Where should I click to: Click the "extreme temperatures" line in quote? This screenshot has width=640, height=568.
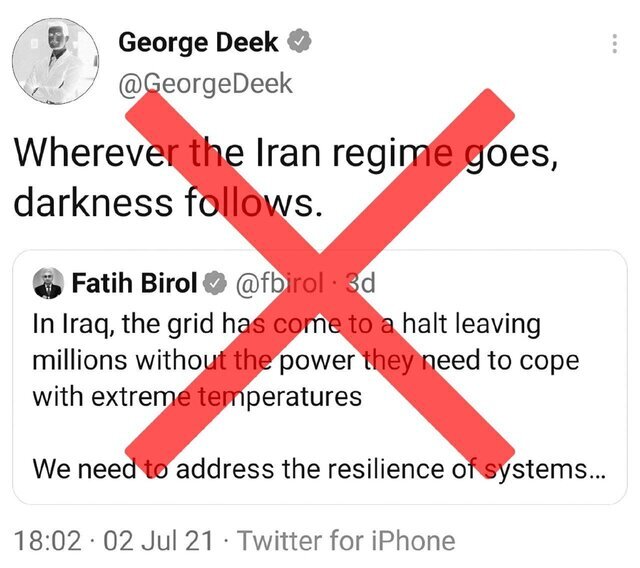coord(197,395)
